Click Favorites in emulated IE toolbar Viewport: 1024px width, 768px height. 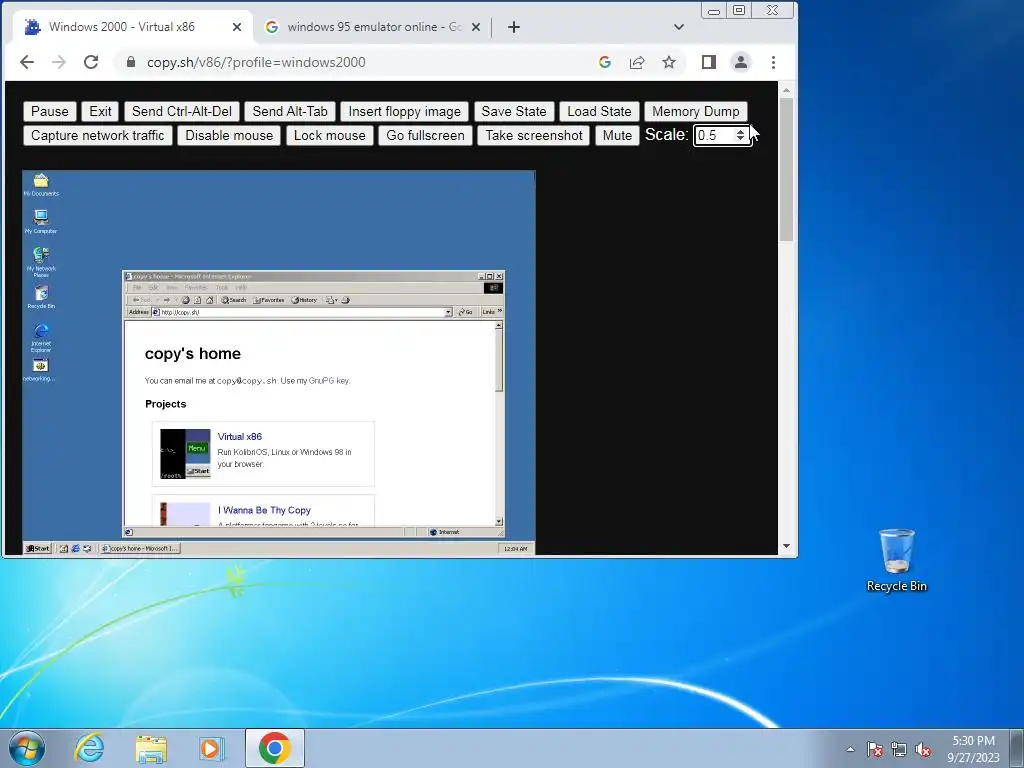pos(269,300)
